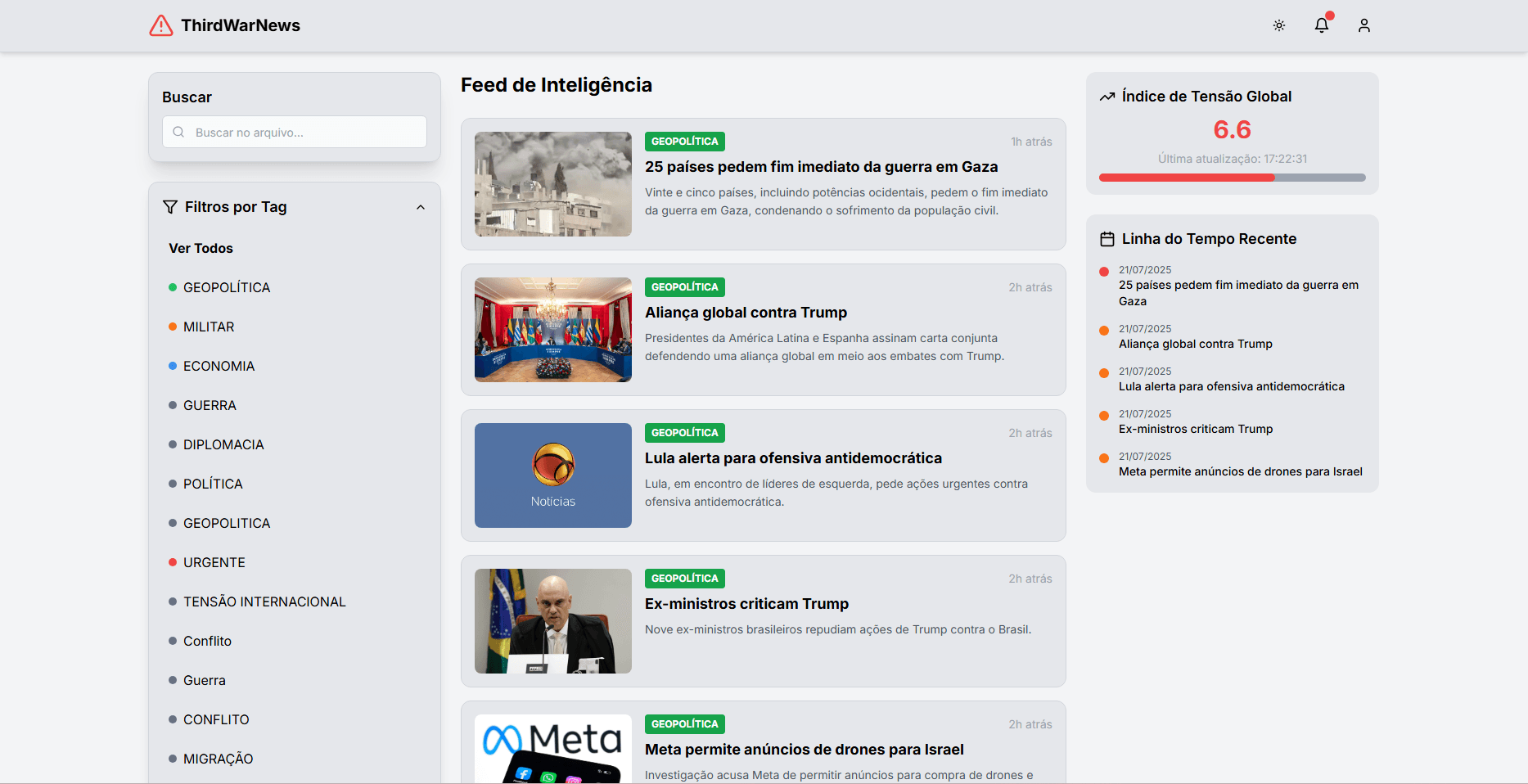Filter by MIGRAÇÃO tag
1528x784 pixels.
click(x=218, y=759)
